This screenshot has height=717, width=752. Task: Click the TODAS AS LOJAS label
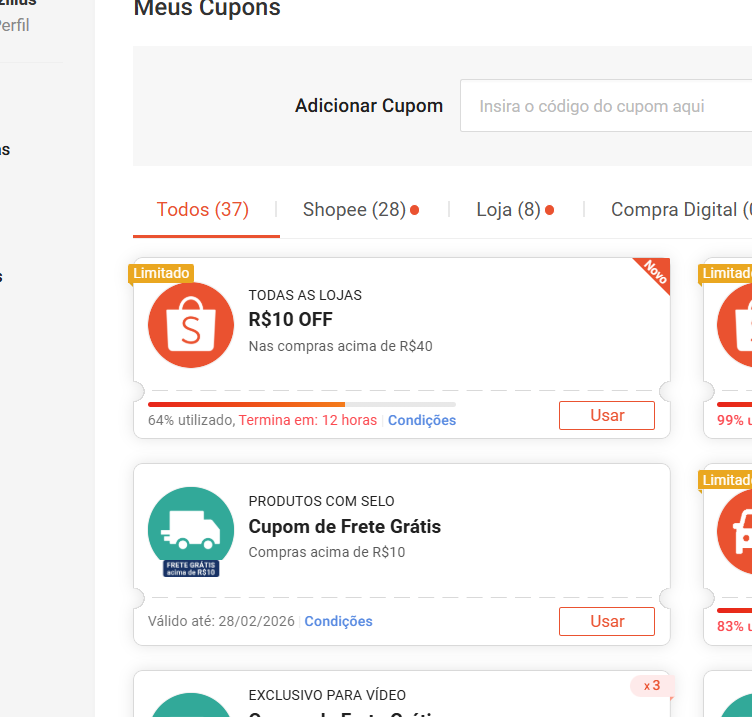(x=305, y=295)
